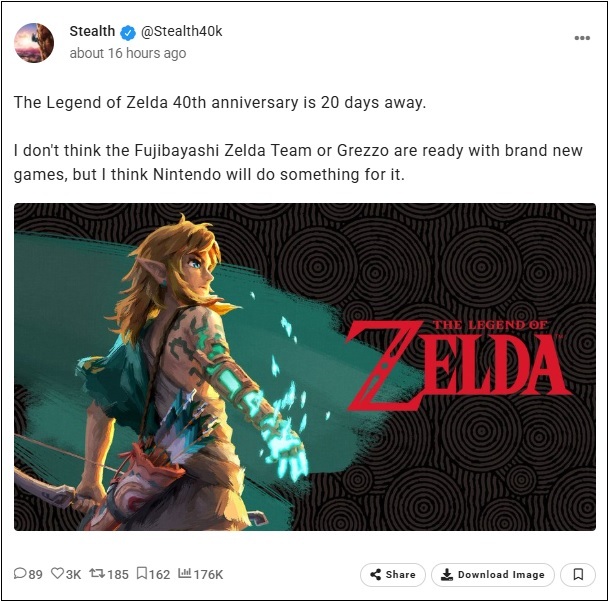
Task: View analytics via the 176K bar-chart icon
Action: (184, 574)
